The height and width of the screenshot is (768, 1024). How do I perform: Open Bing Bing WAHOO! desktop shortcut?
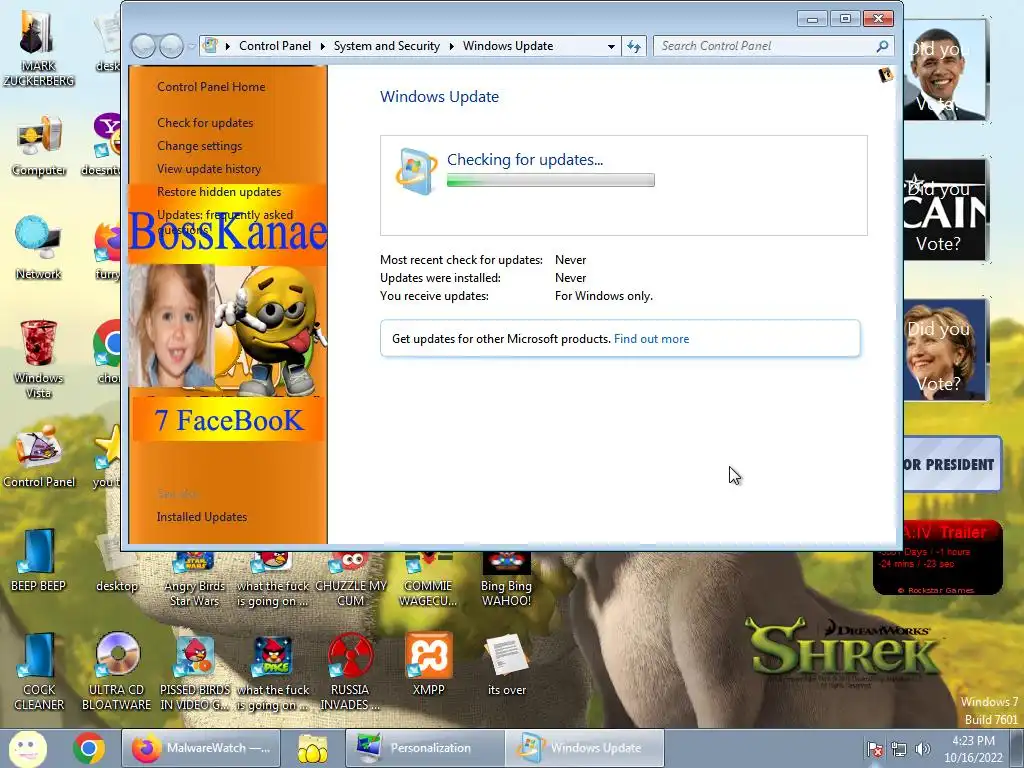click(506, 580)
